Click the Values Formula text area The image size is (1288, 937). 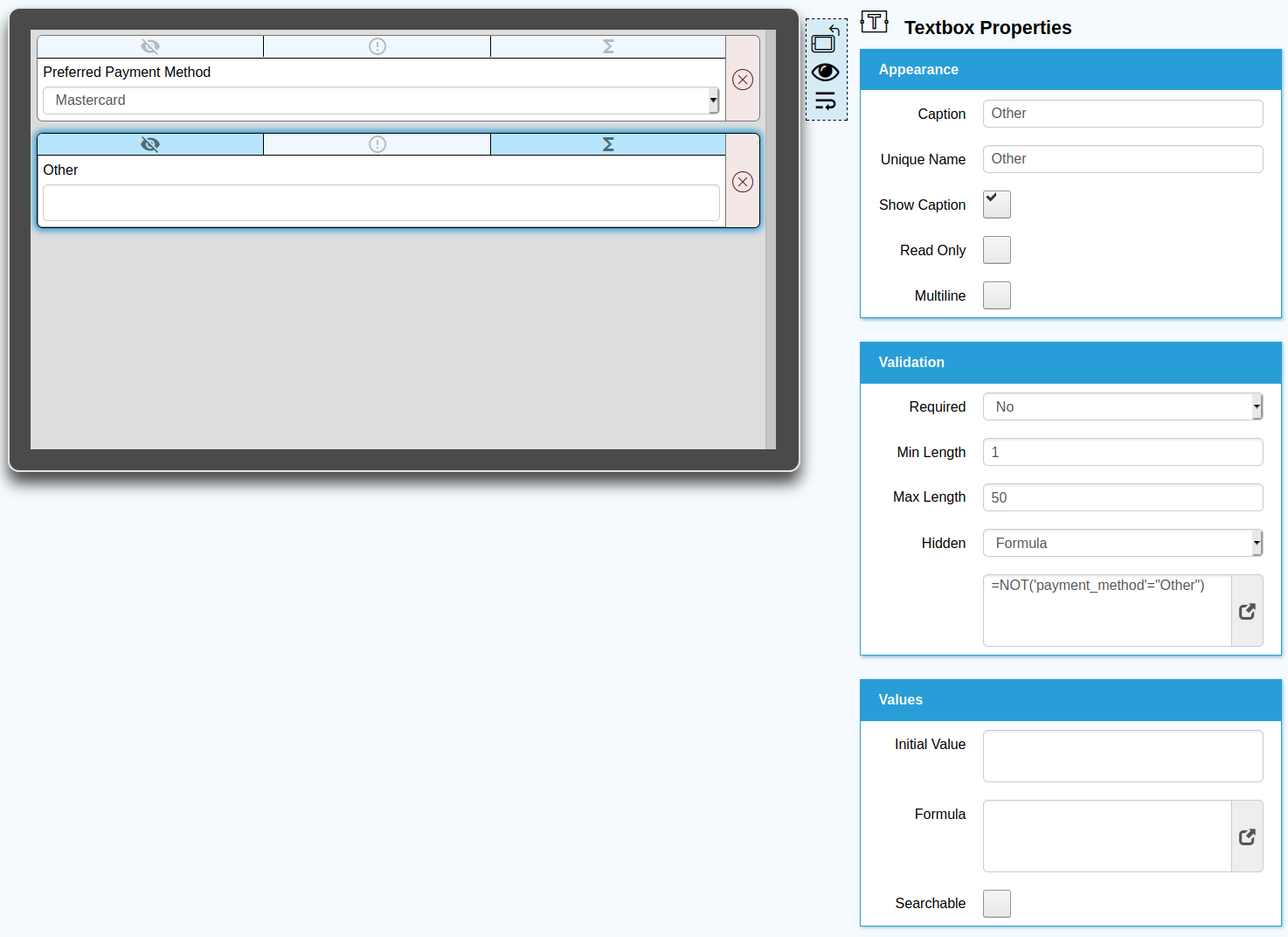click(x=1107, y=836)
